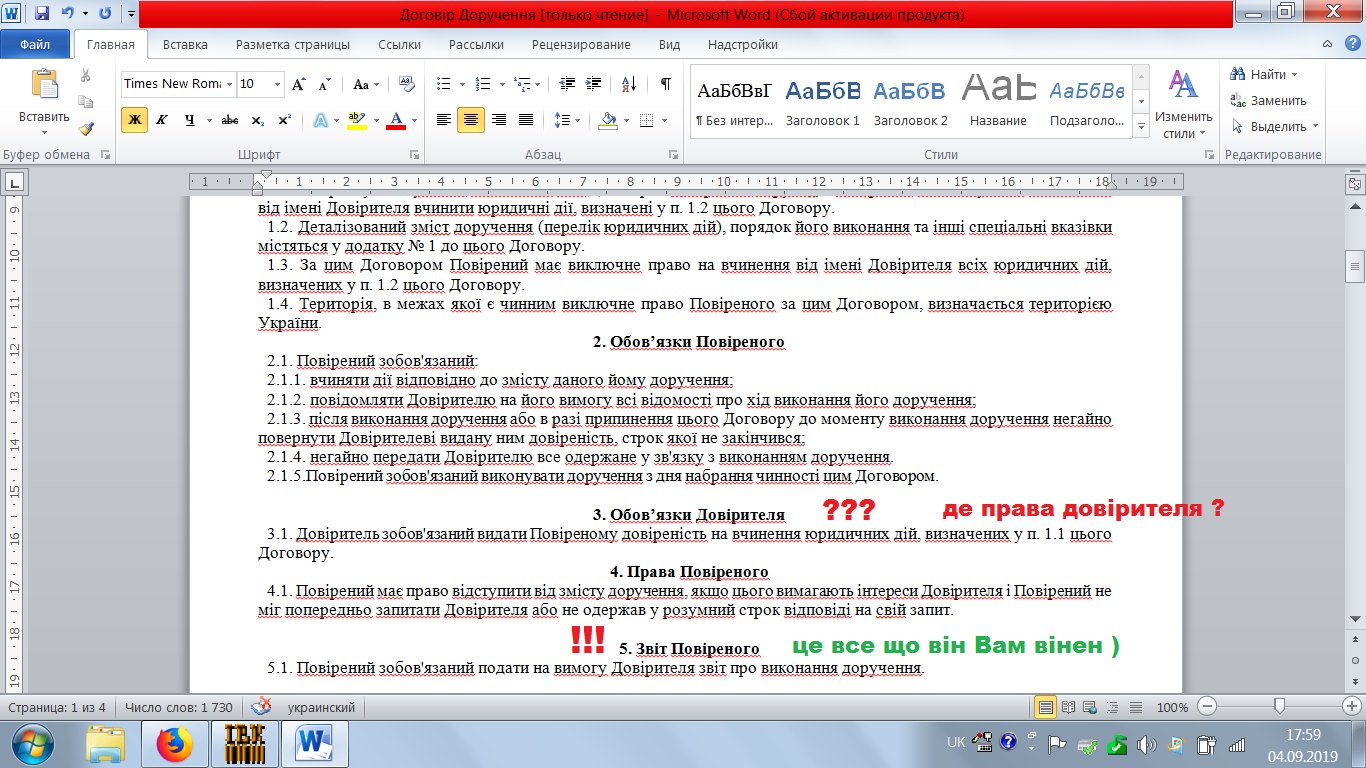Apply the Название style
This screenshot has height=768, width=1366.
[998, 103]
